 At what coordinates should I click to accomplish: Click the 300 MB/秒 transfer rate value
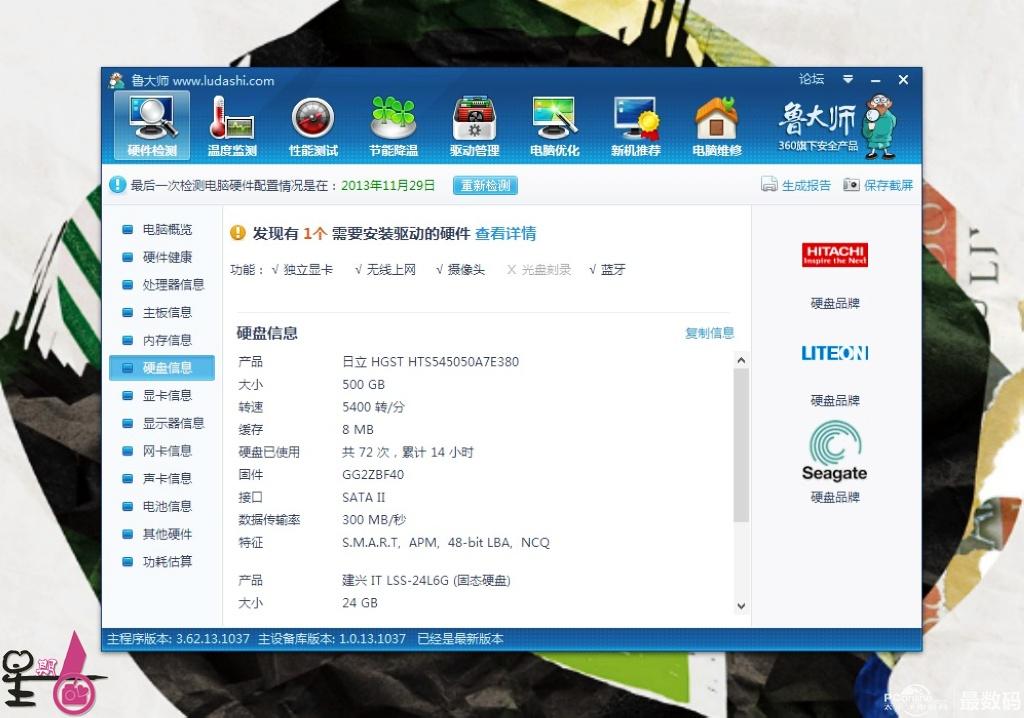(374, 520)
